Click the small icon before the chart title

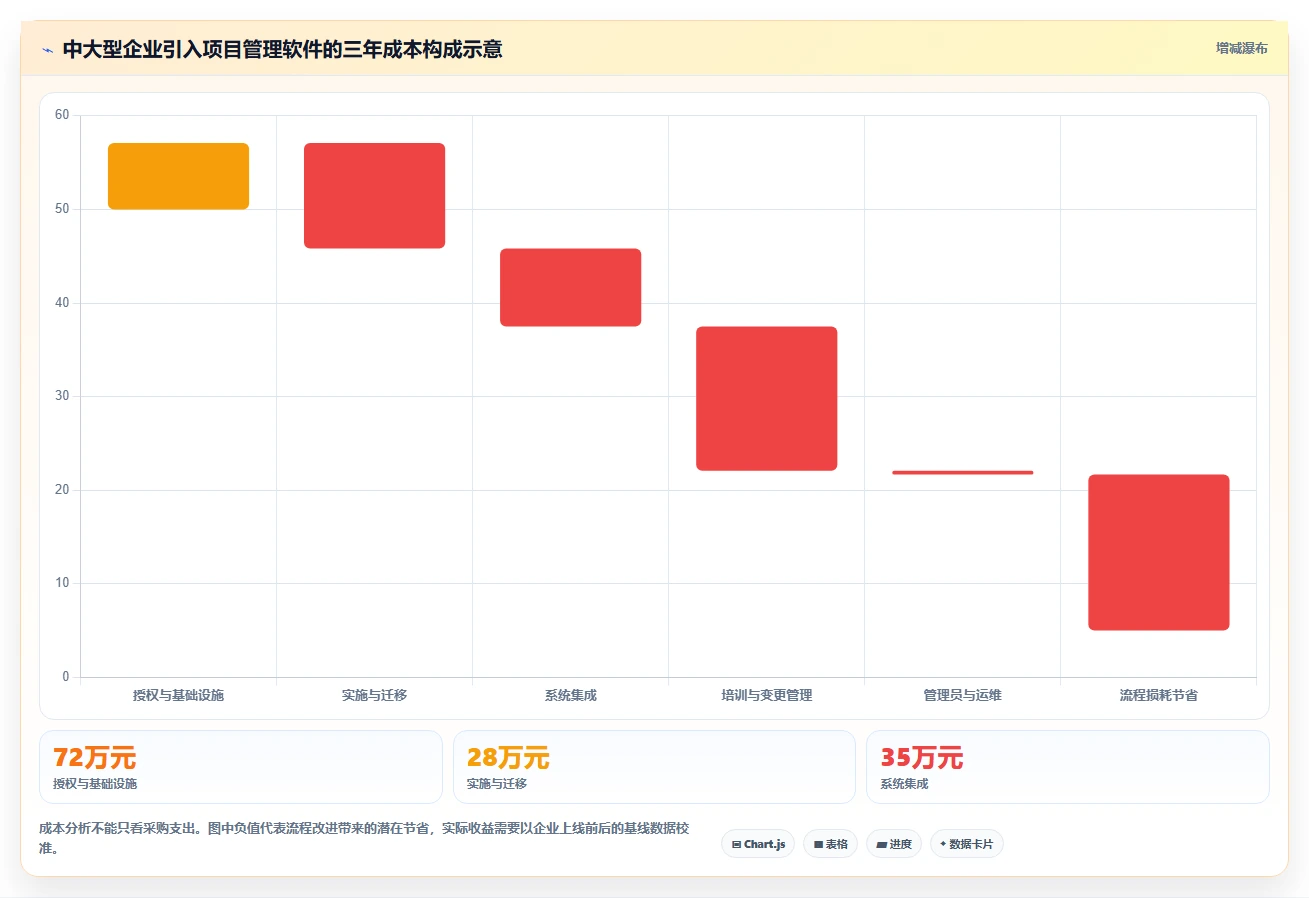coord(47,50)
